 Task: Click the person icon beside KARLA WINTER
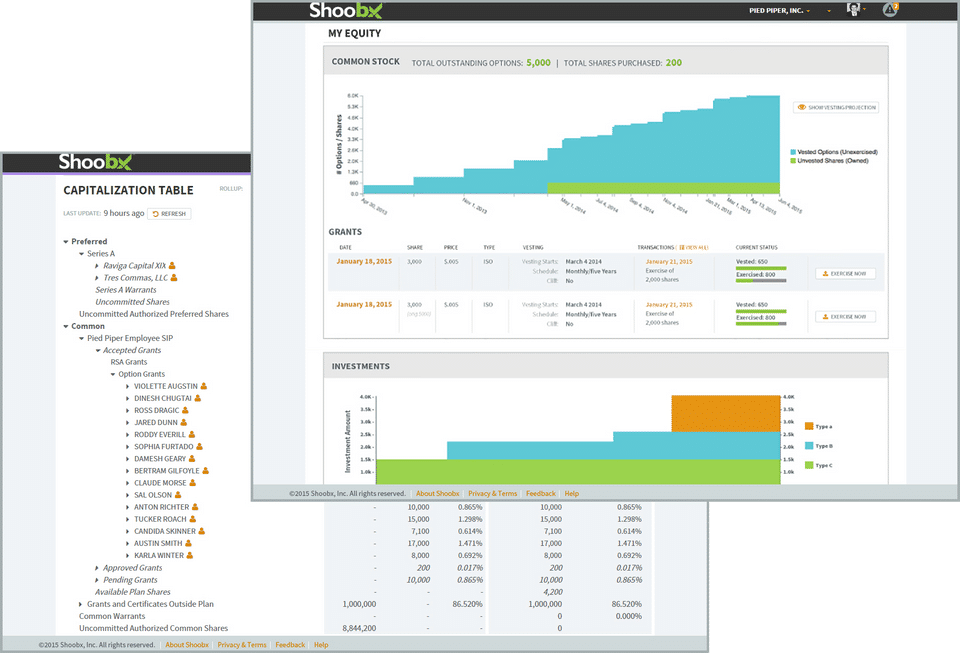190,555
